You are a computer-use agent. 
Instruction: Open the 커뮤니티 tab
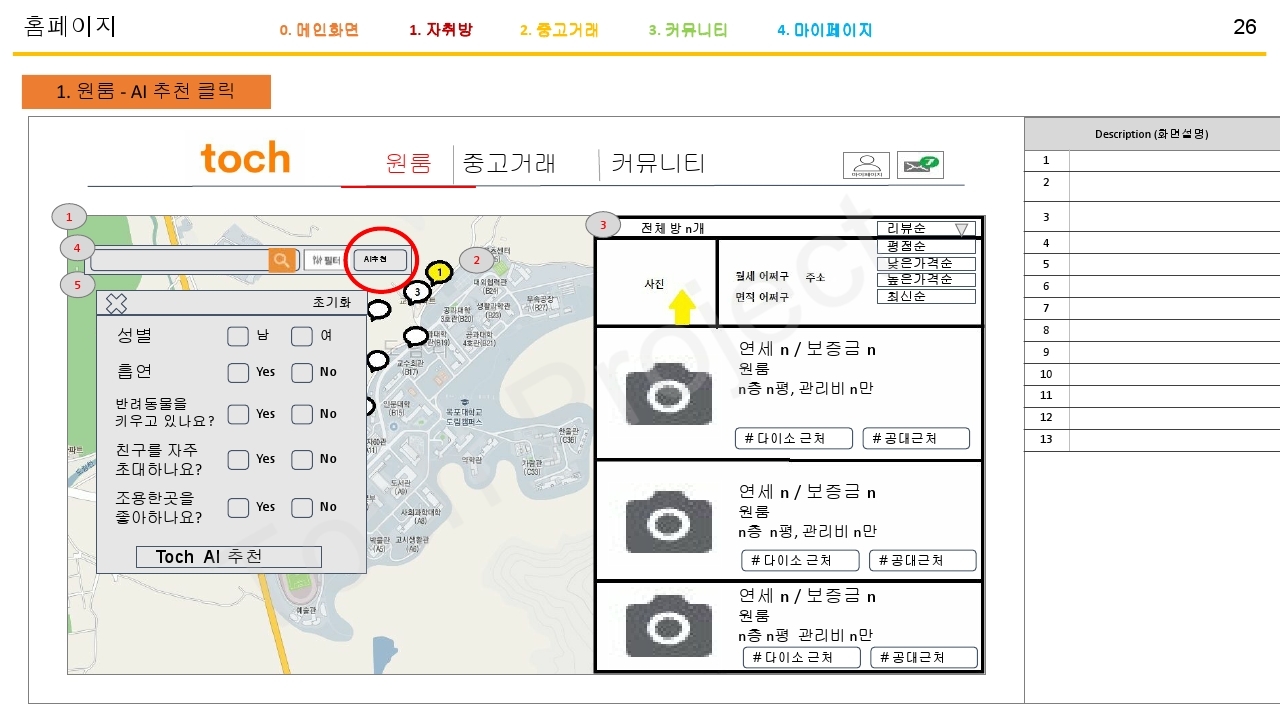pos(658,164)
